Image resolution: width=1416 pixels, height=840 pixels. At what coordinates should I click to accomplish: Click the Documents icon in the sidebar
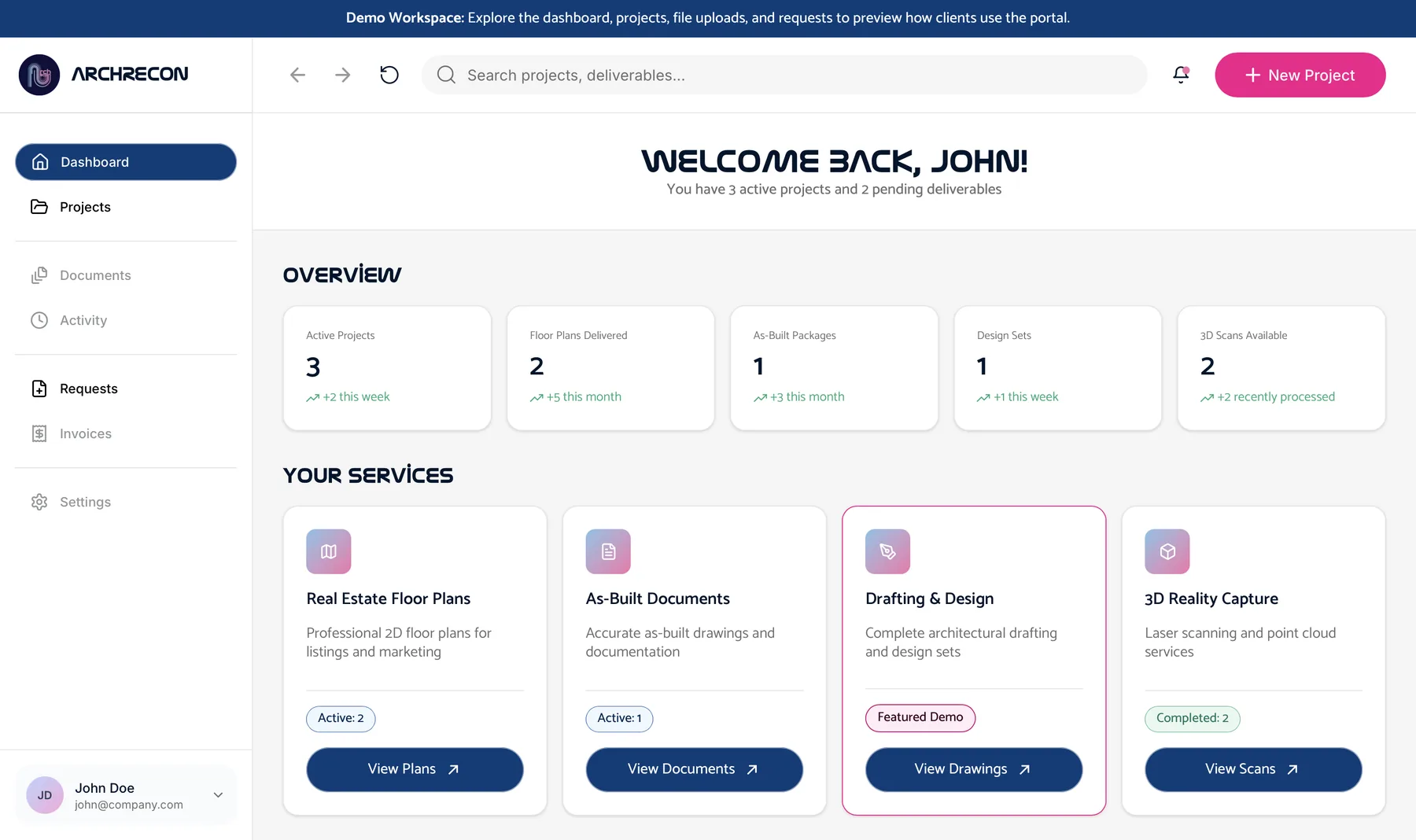click(x=39, y=275)
